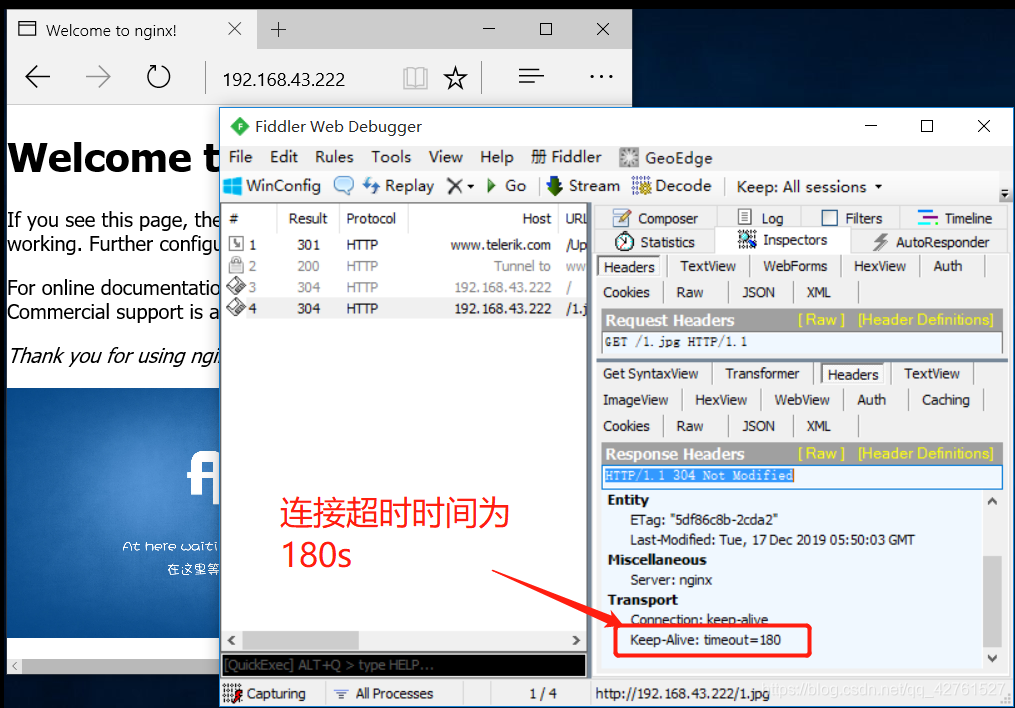The image size is (1015, 708).
Task: Click the Keep-Alive: timeout=180 header
Action: point(706,639)
